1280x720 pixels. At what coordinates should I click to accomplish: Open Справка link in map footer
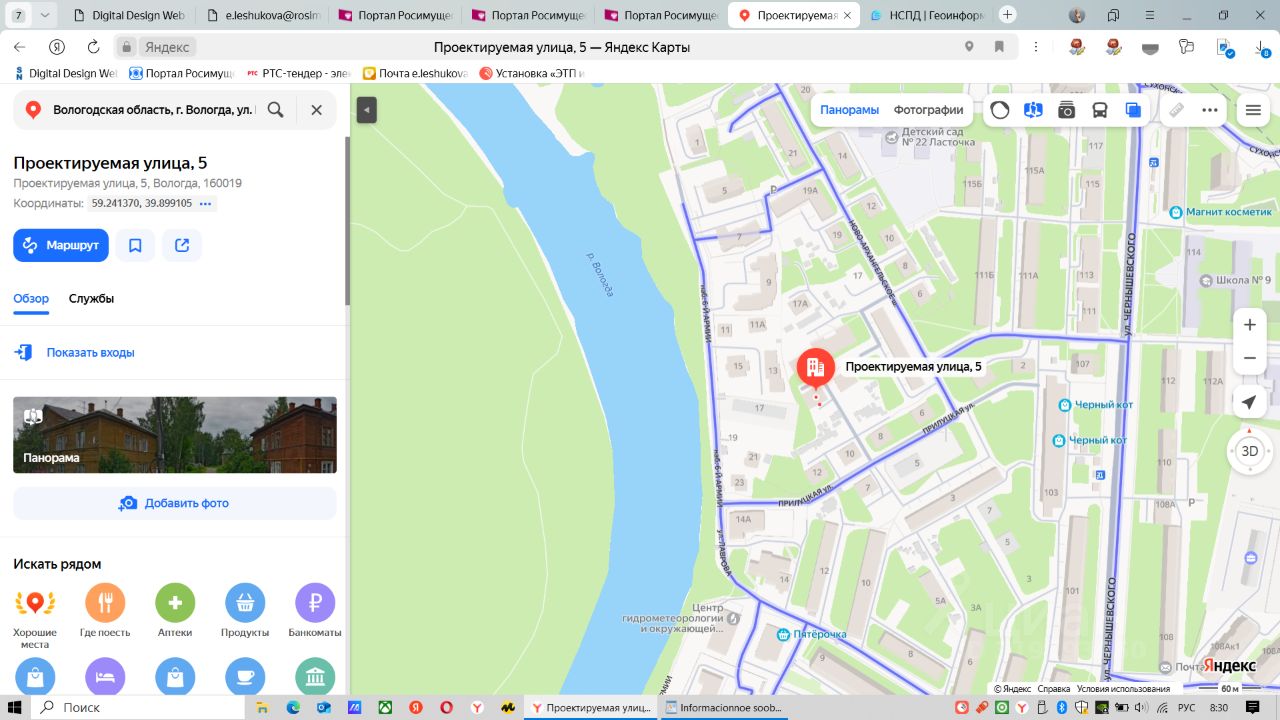click(x=1054, y=688)
